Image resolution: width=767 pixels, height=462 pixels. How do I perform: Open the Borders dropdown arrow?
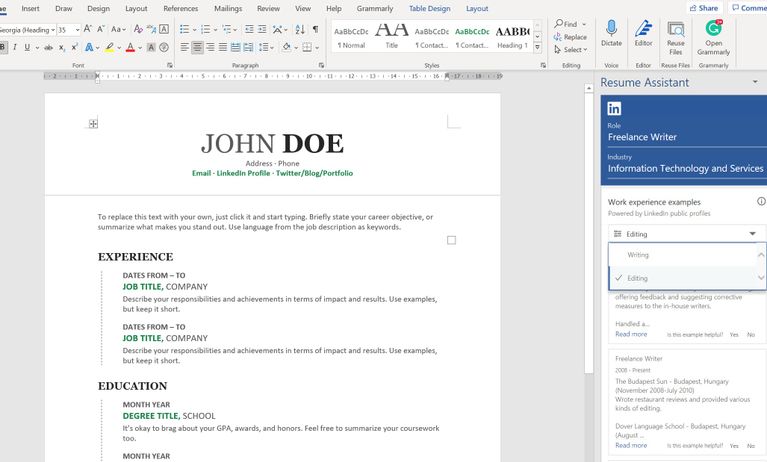pos(317,47)
